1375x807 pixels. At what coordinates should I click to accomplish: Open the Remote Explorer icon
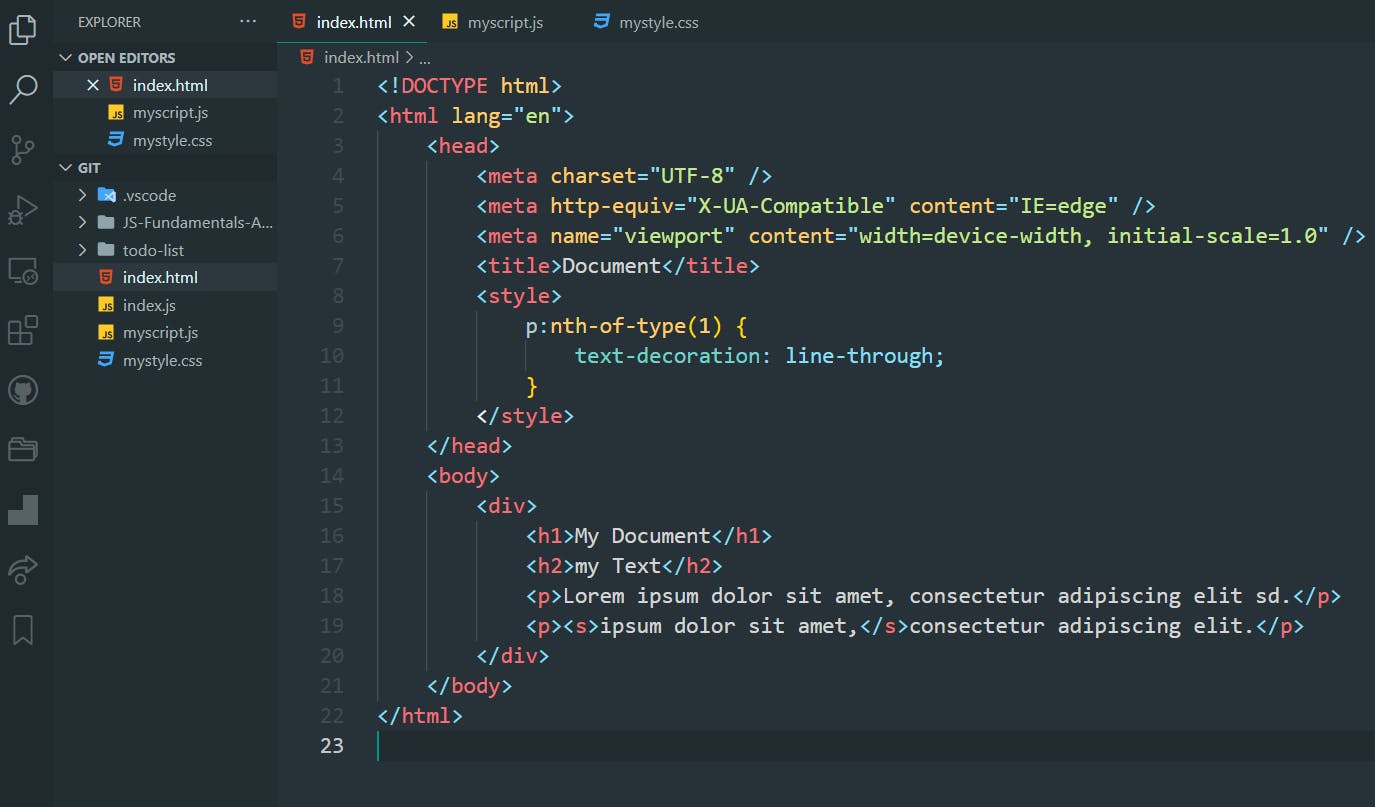coord(23,270)
